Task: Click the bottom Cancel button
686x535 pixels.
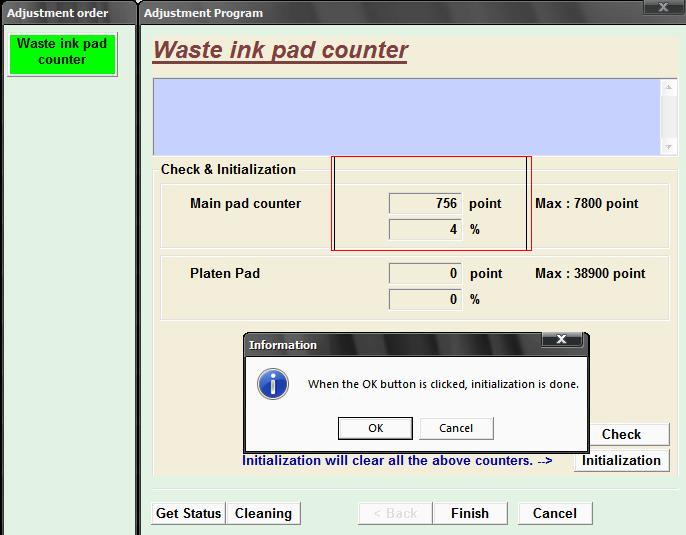Action: (555, 513)
